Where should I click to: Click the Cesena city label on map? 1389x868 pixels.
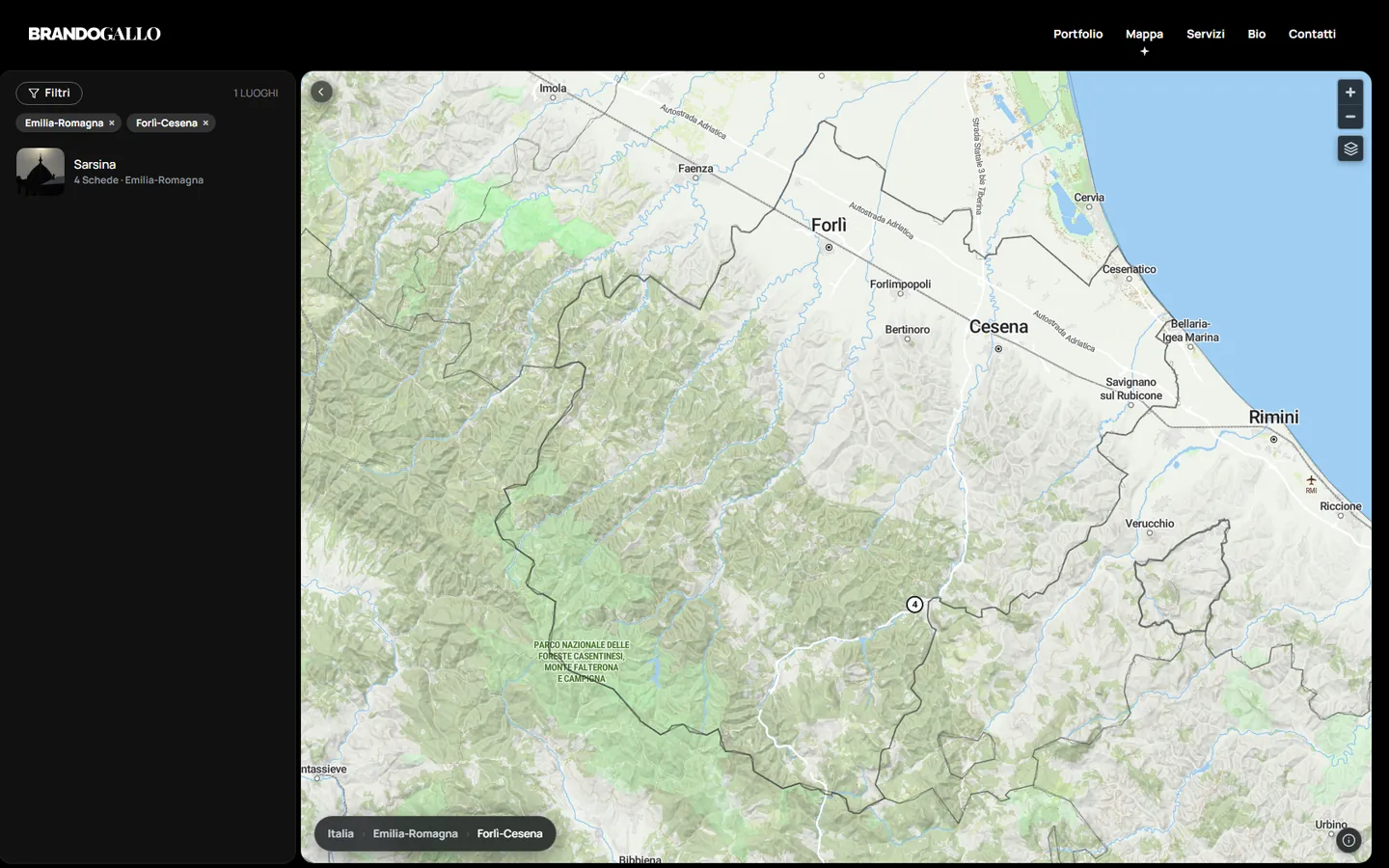[998, 327]
